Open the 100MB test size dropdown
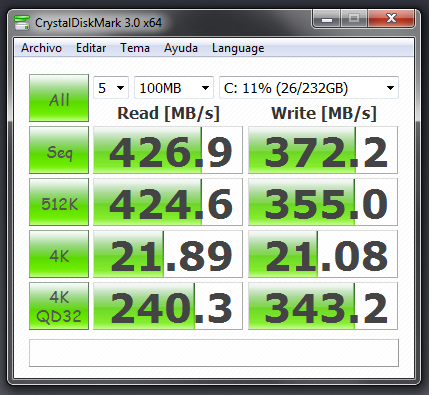Viewport: 429px width, 395px height. point(174,88)
